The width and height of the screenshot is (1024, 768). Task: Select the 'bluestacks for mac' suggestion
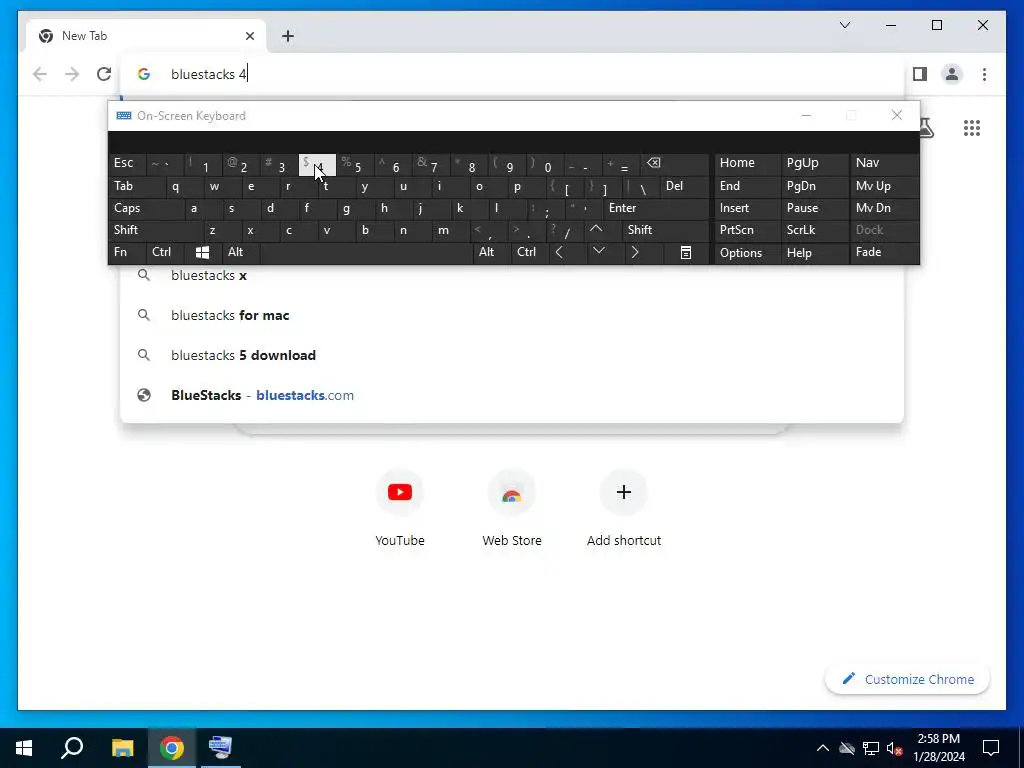[x=512, y=315]
